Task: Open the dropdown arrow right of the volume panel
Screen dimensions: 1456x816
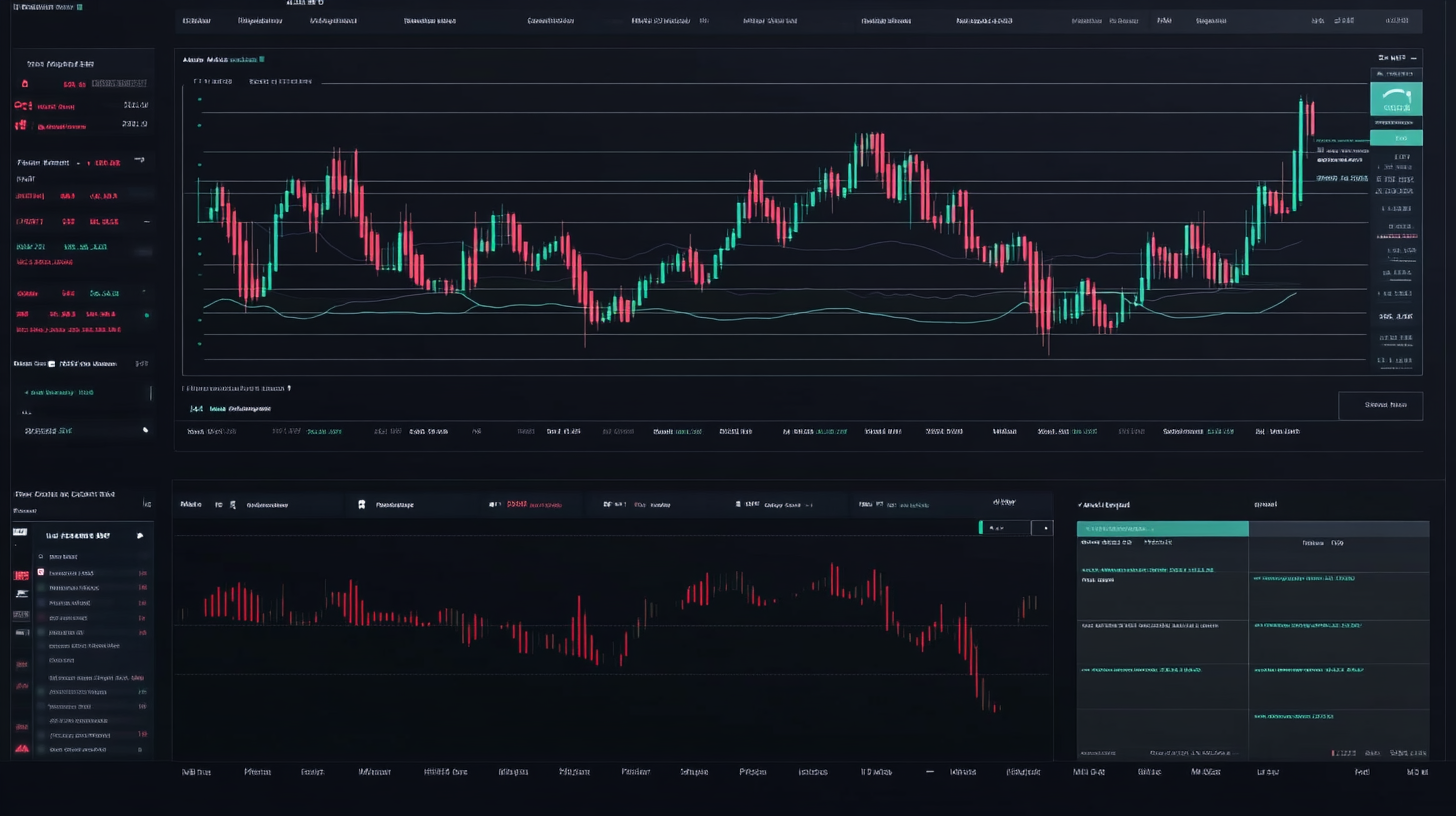Action: tap(1046, 528)
